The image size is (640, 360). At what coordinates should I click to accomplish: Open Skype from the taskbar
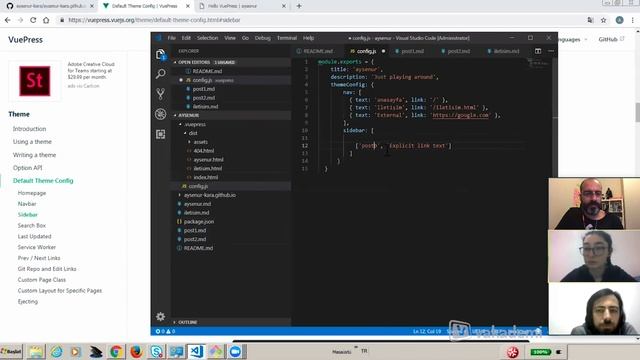[x=156, y=351]
